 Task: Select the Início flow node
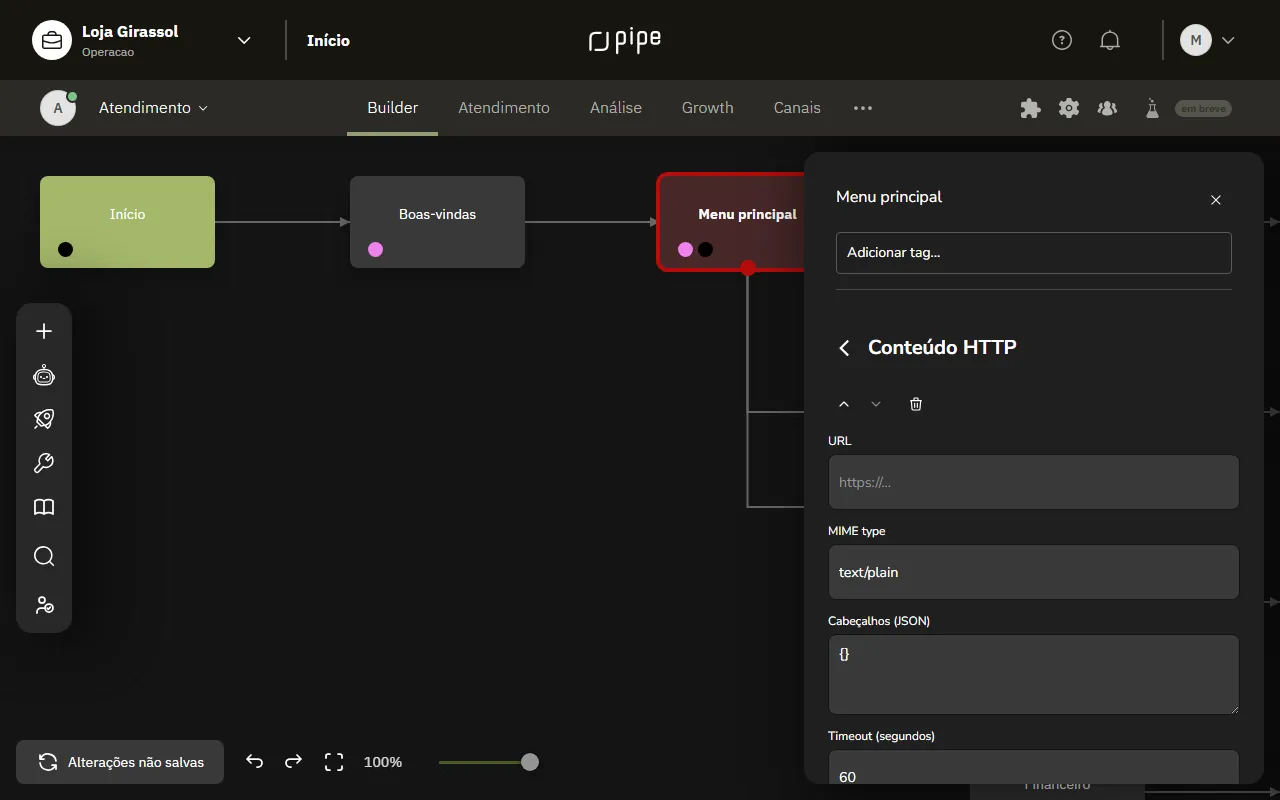128,222
